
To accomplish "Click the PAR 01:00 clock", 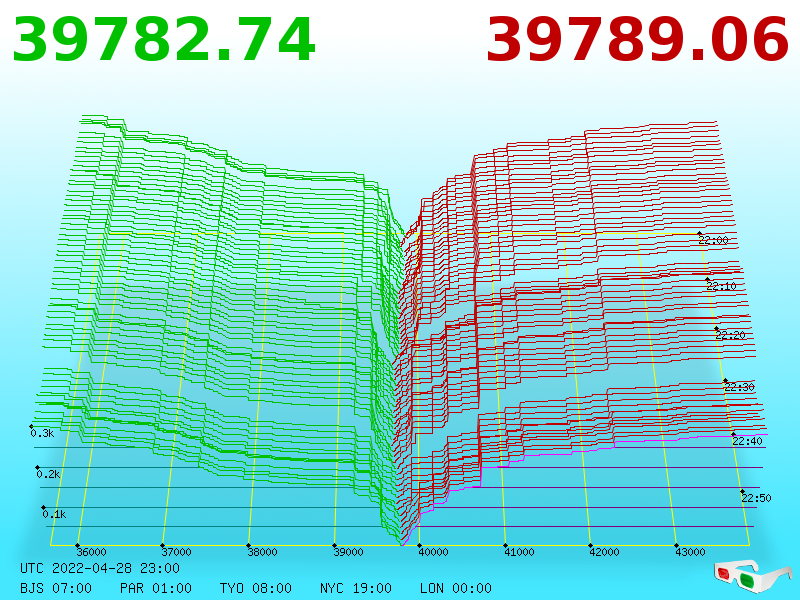I will tap(156, 588).
